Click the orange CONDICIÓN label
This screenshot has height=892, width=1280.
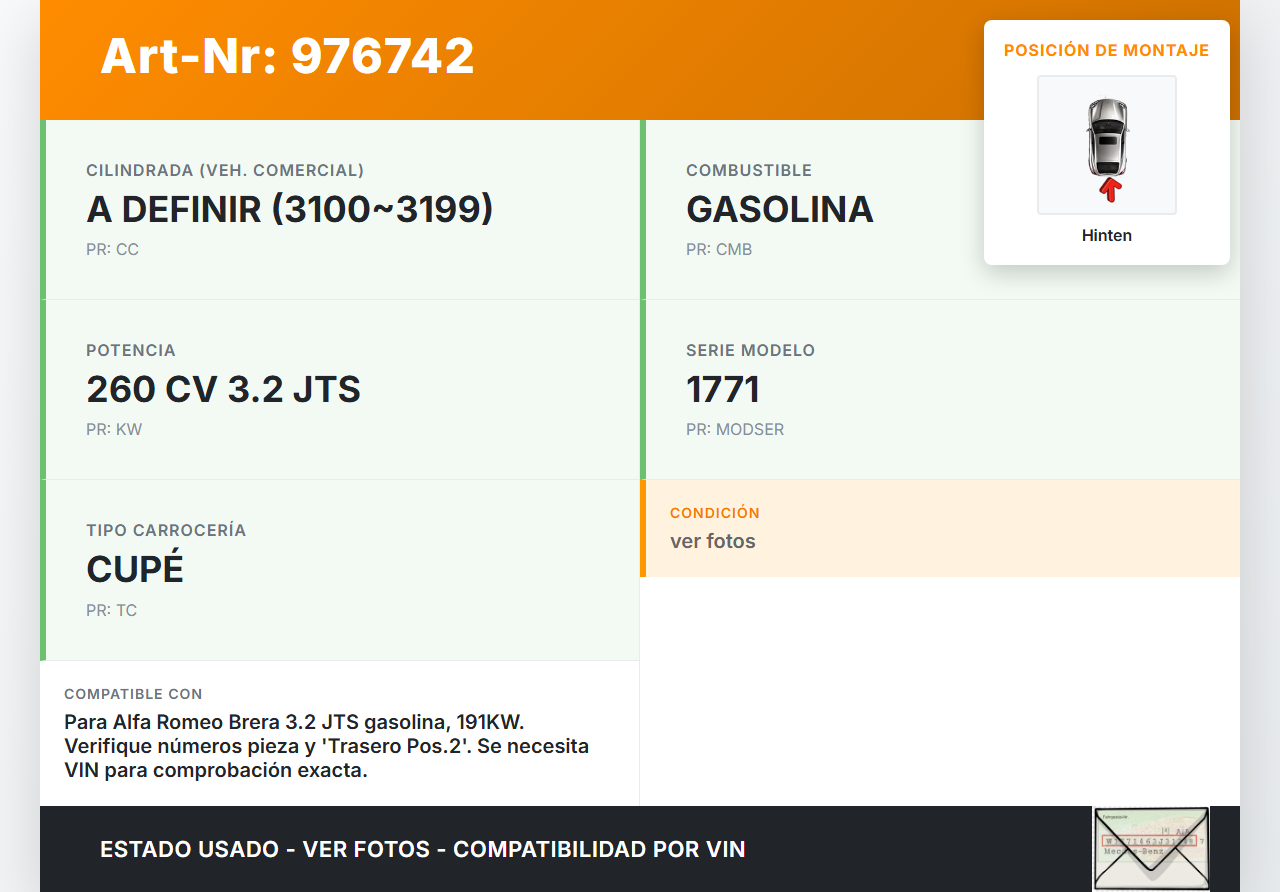click(x=714, y=513)
